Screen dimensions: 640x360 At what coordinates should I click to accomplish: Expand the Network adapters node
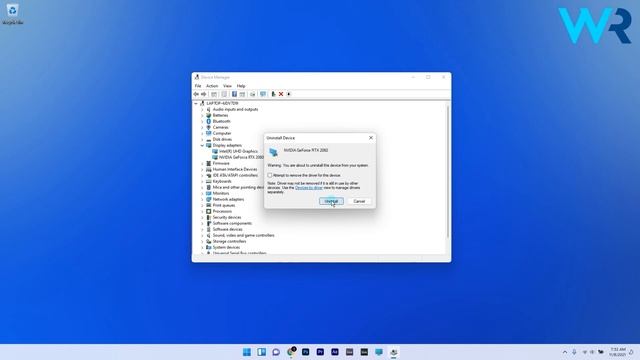[x=202, y=199]
